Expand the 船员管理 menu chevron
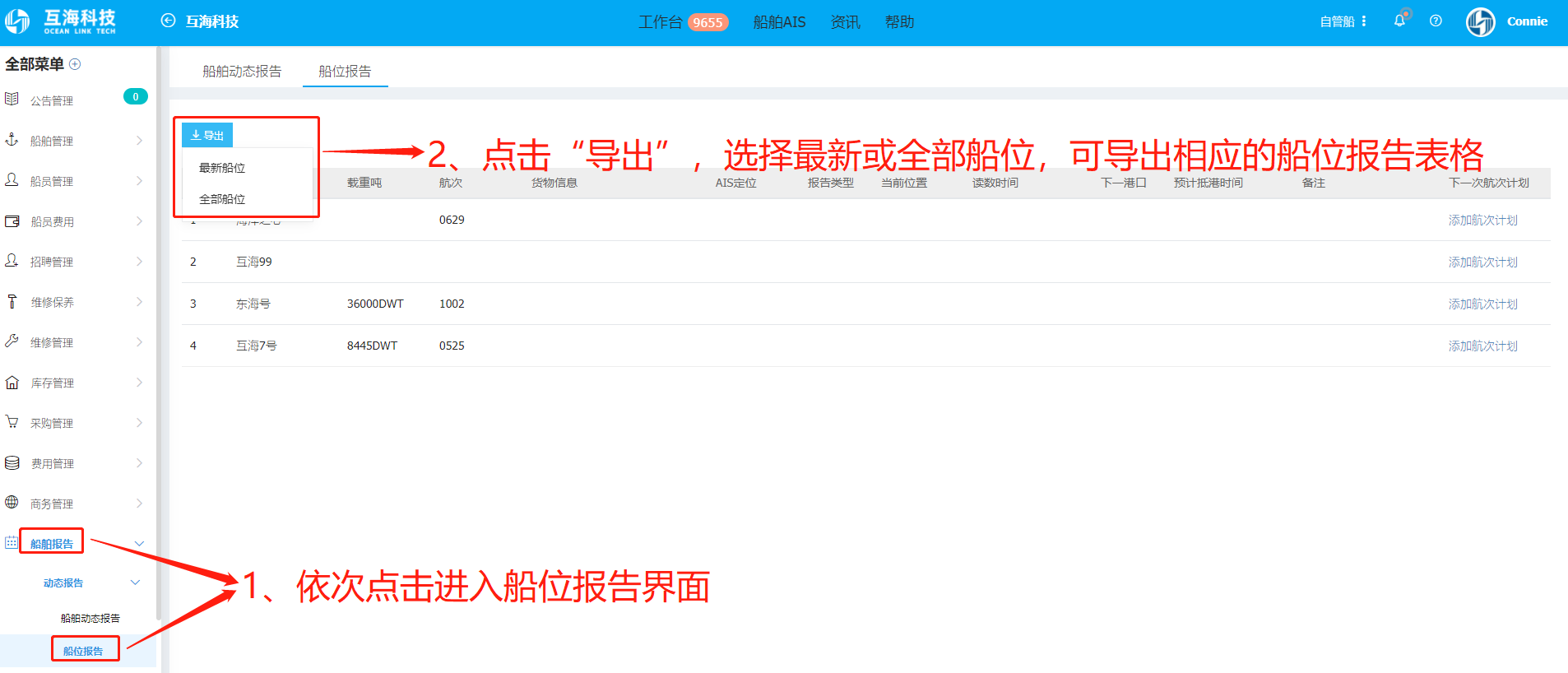Viewport: 1568px width, 673px height. [x=139, y=181]
